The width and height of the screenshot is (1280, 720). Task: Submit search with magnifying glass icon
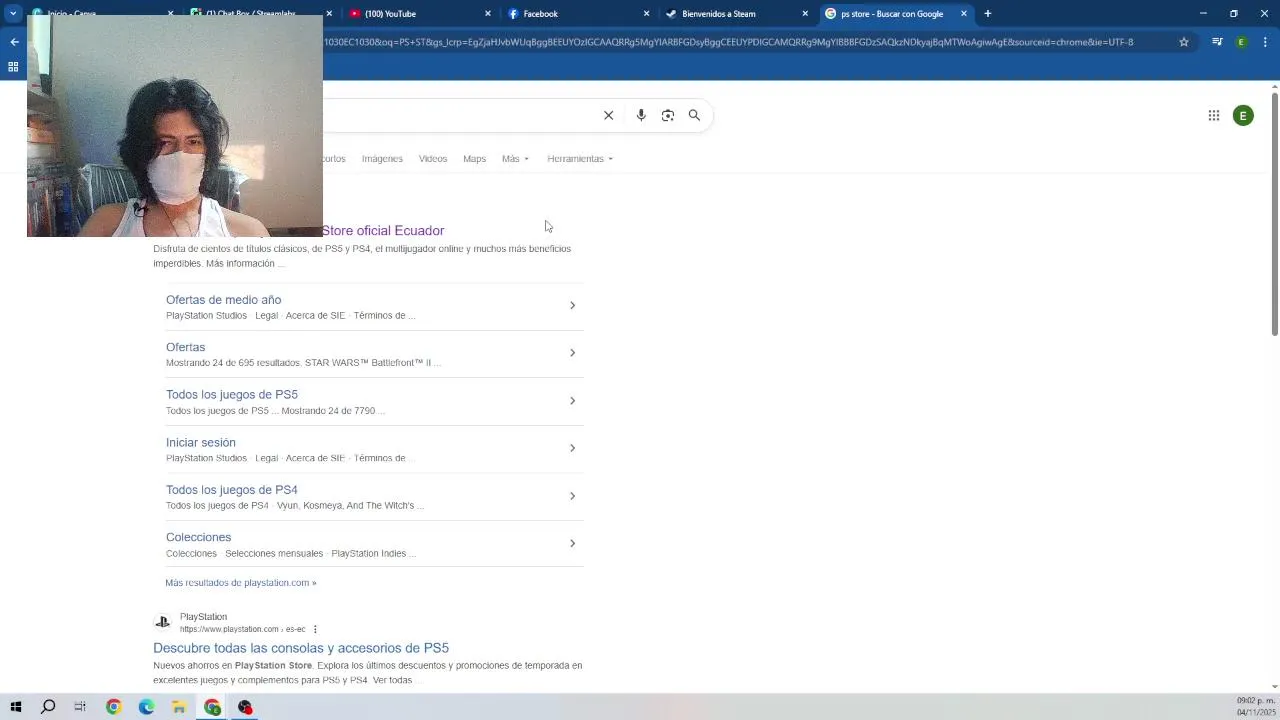pos(694,115)
